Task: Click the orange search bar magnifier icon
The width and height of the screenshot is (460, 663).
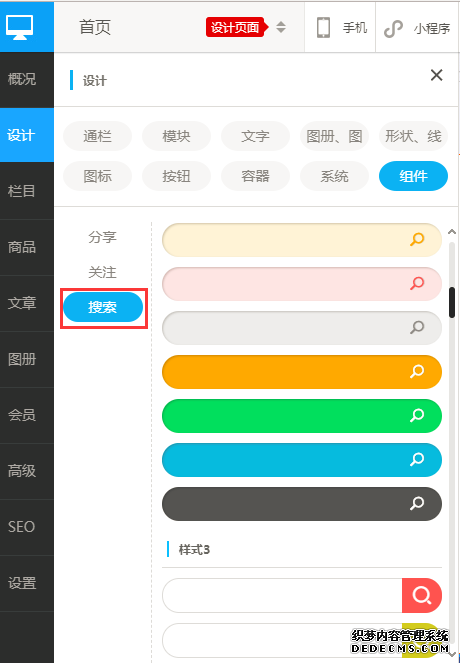Action: pyautogui.click(x=417, y=371)
